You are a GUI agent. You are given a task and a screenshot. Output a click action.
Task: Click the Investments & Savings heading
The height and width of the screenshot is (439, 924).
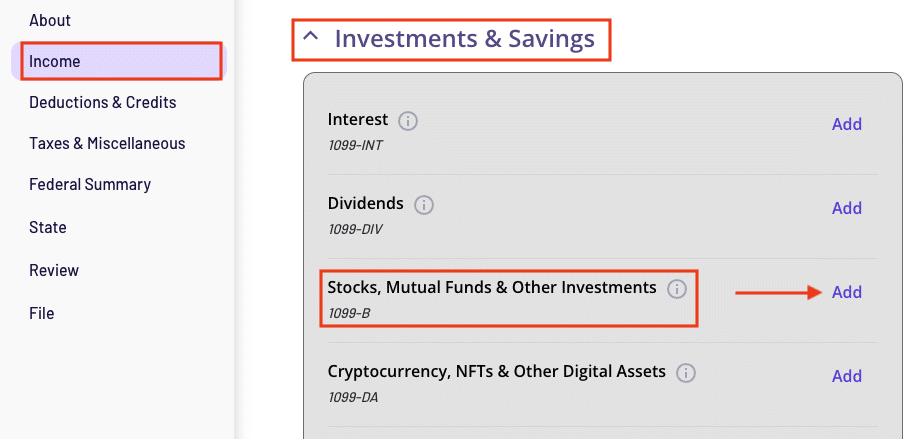[x=464, y=39]
